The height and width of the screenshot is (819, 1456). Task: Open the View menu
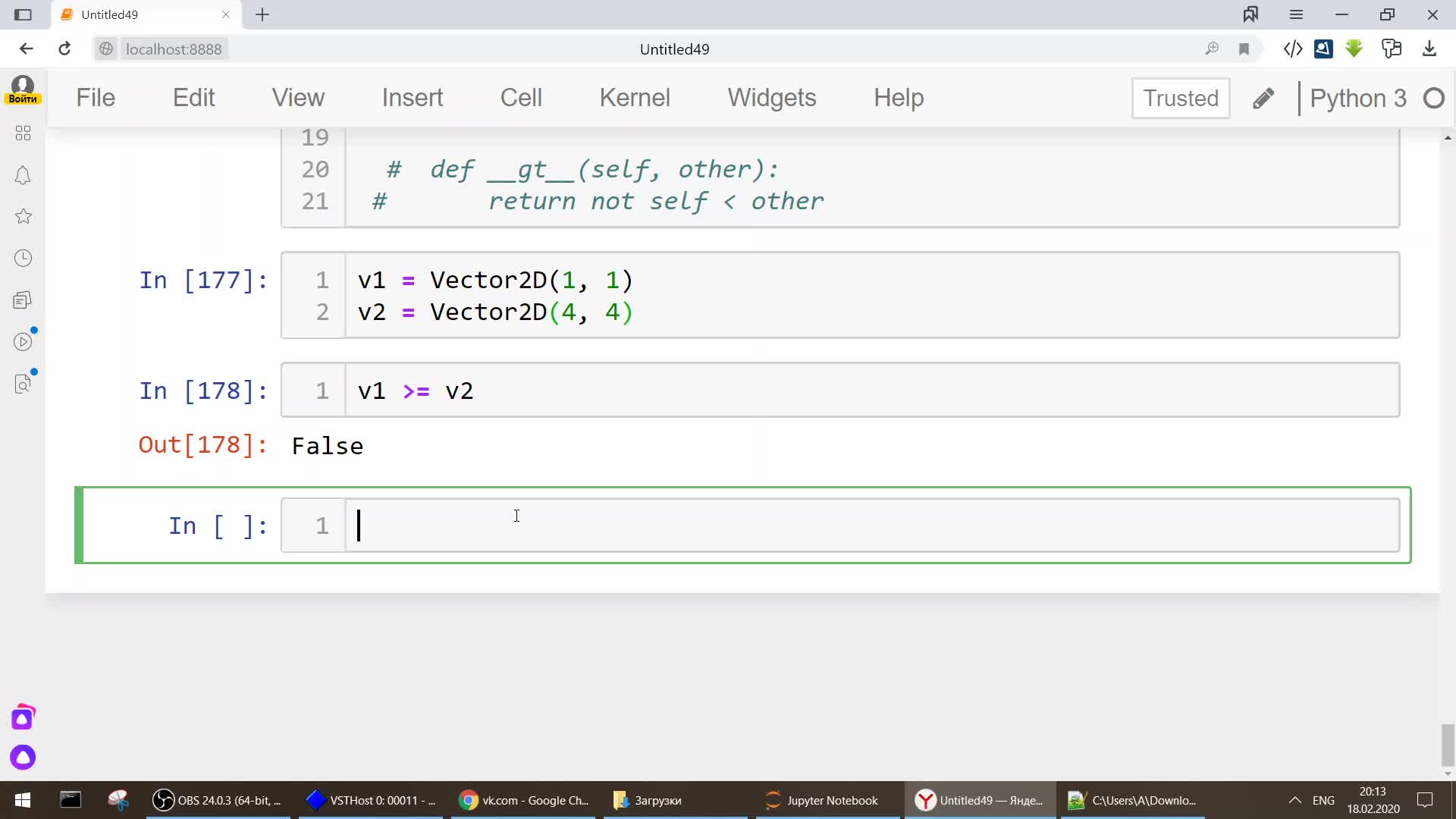[x=298, y=98]
